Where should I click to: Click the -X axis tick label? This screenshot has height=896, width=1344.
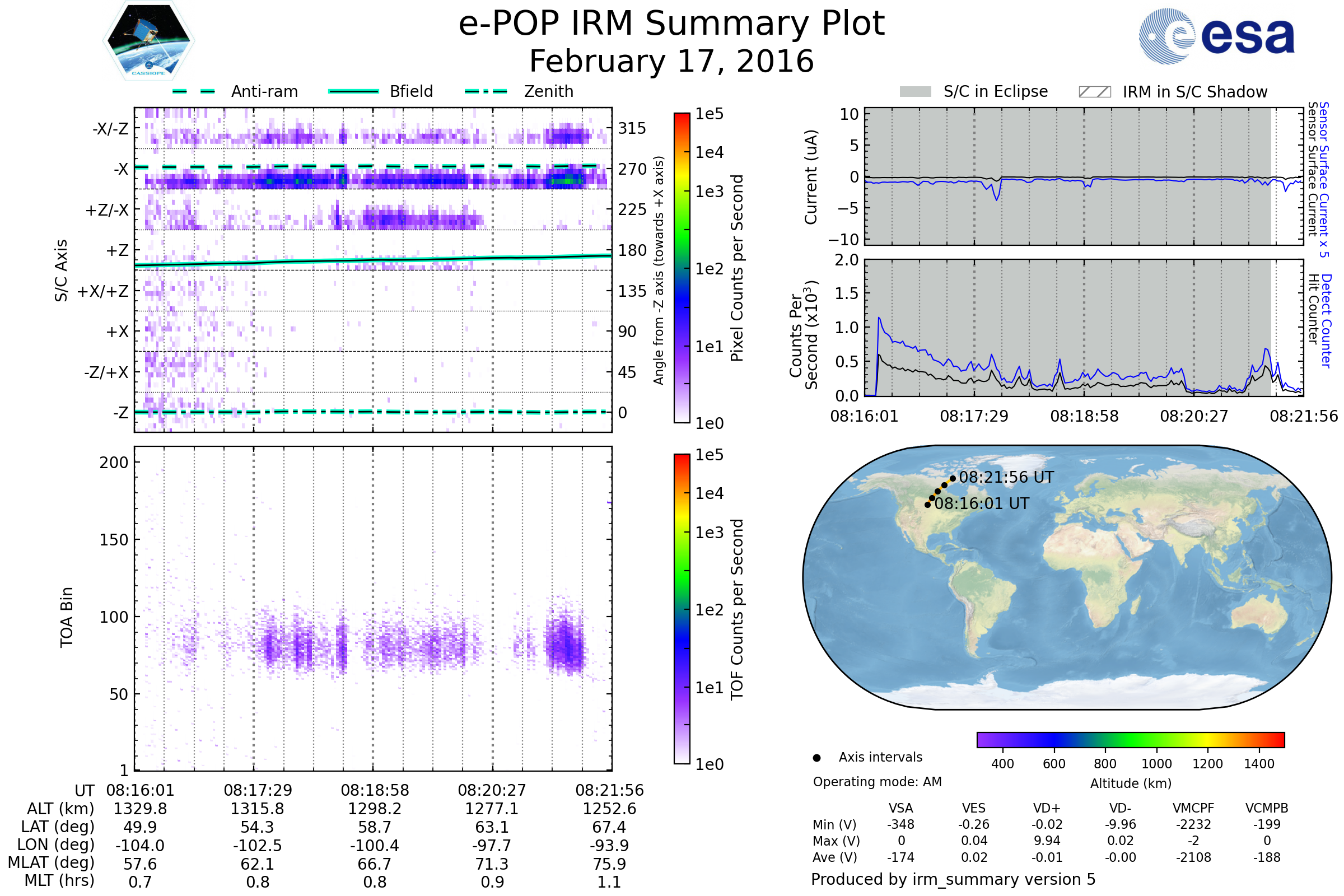120,169
